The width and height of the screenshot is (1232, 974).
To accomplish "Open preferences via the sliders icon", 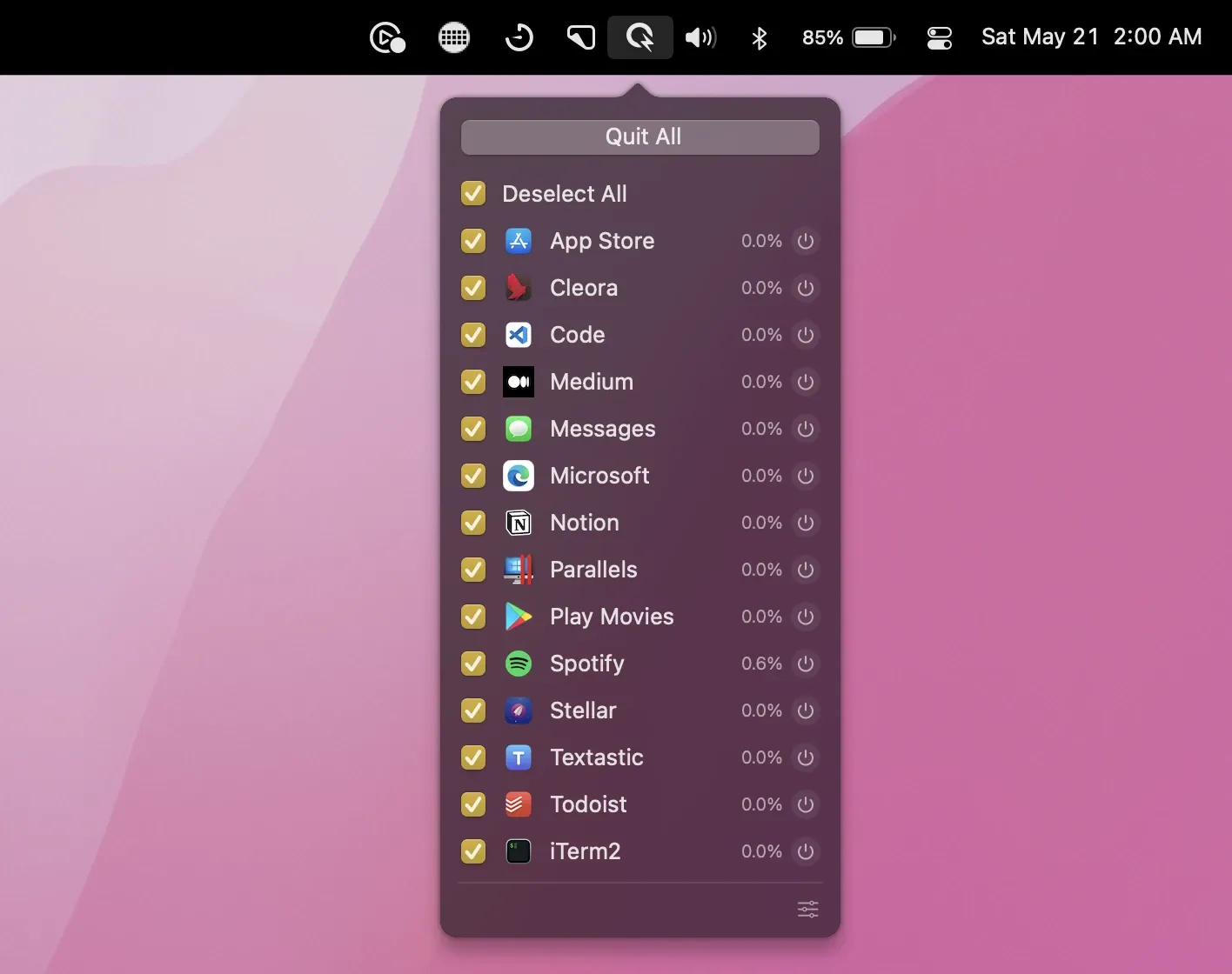I will point(807,910).
